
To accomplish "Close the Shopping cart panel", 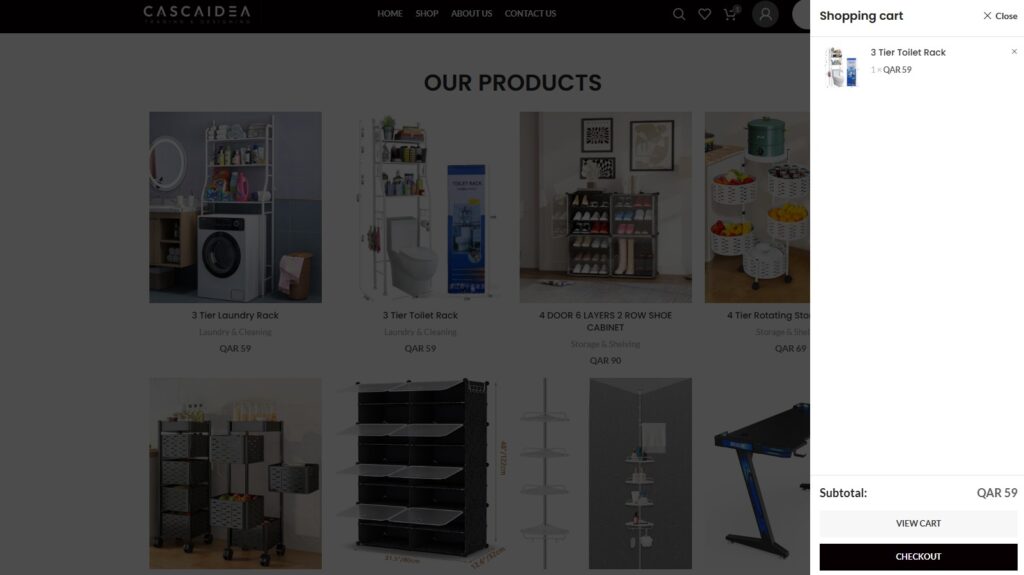I will point(1000,16).
